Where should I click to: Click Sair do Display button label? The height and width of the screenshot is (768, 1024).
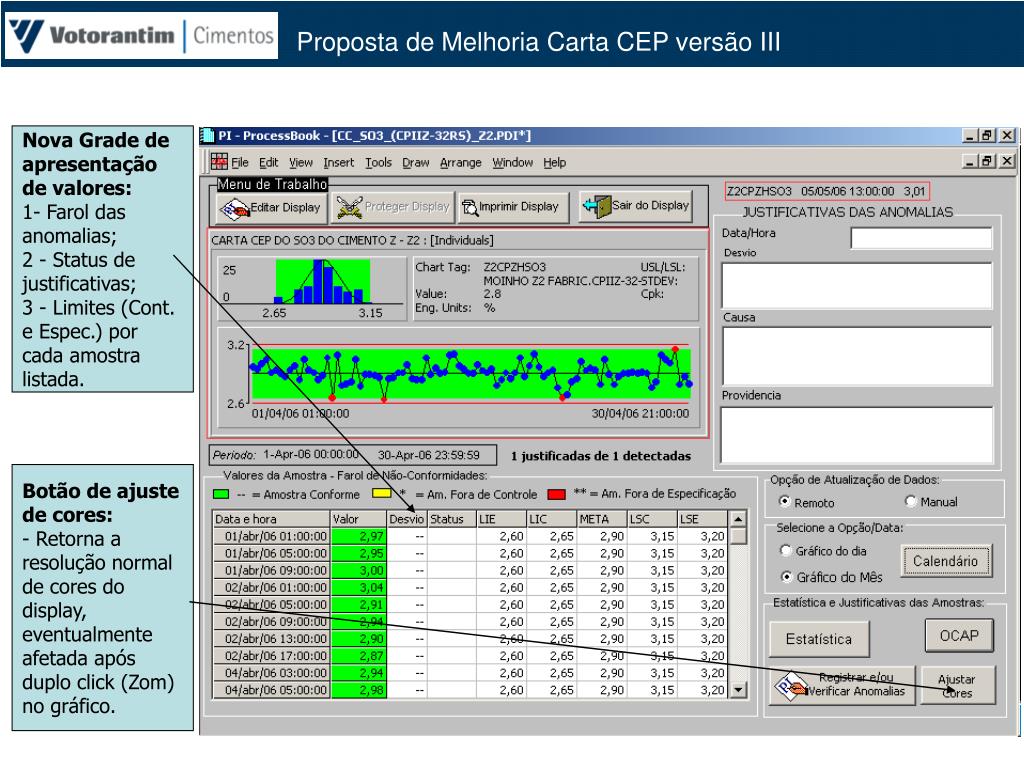pos(650,205)
